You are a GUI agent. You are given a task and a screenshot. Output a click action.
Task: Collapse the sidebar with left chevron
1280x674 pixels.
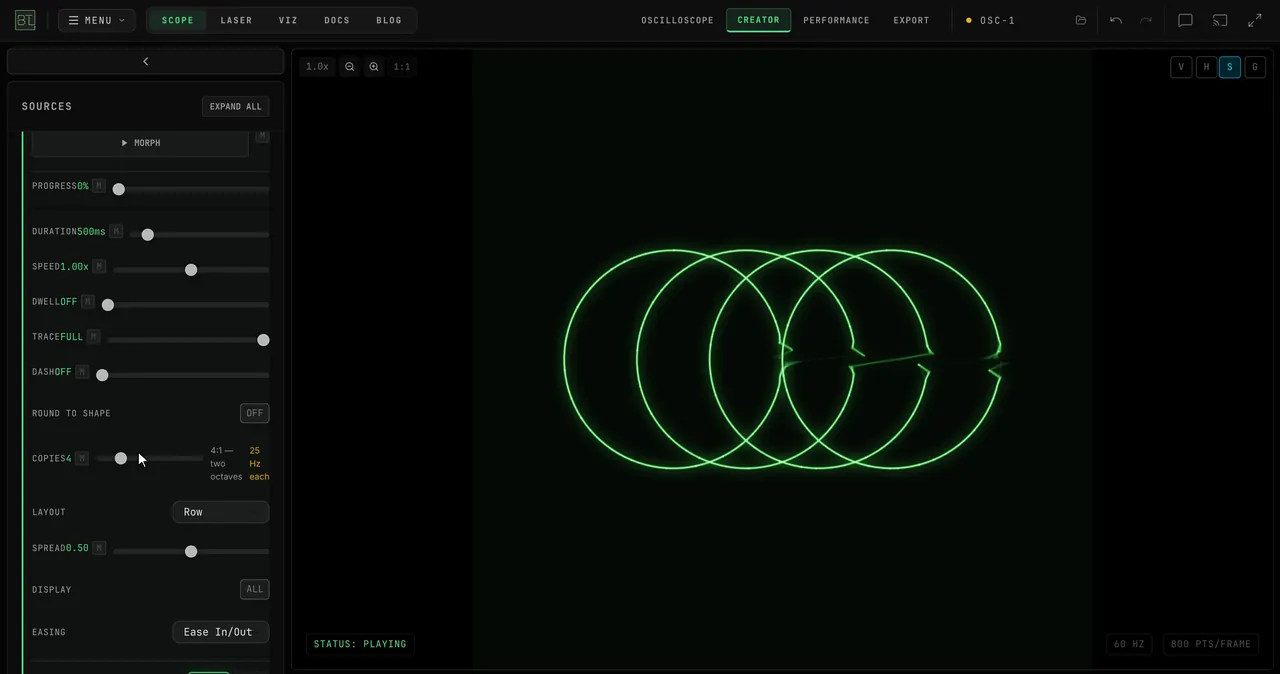click(x=146, y=62)
